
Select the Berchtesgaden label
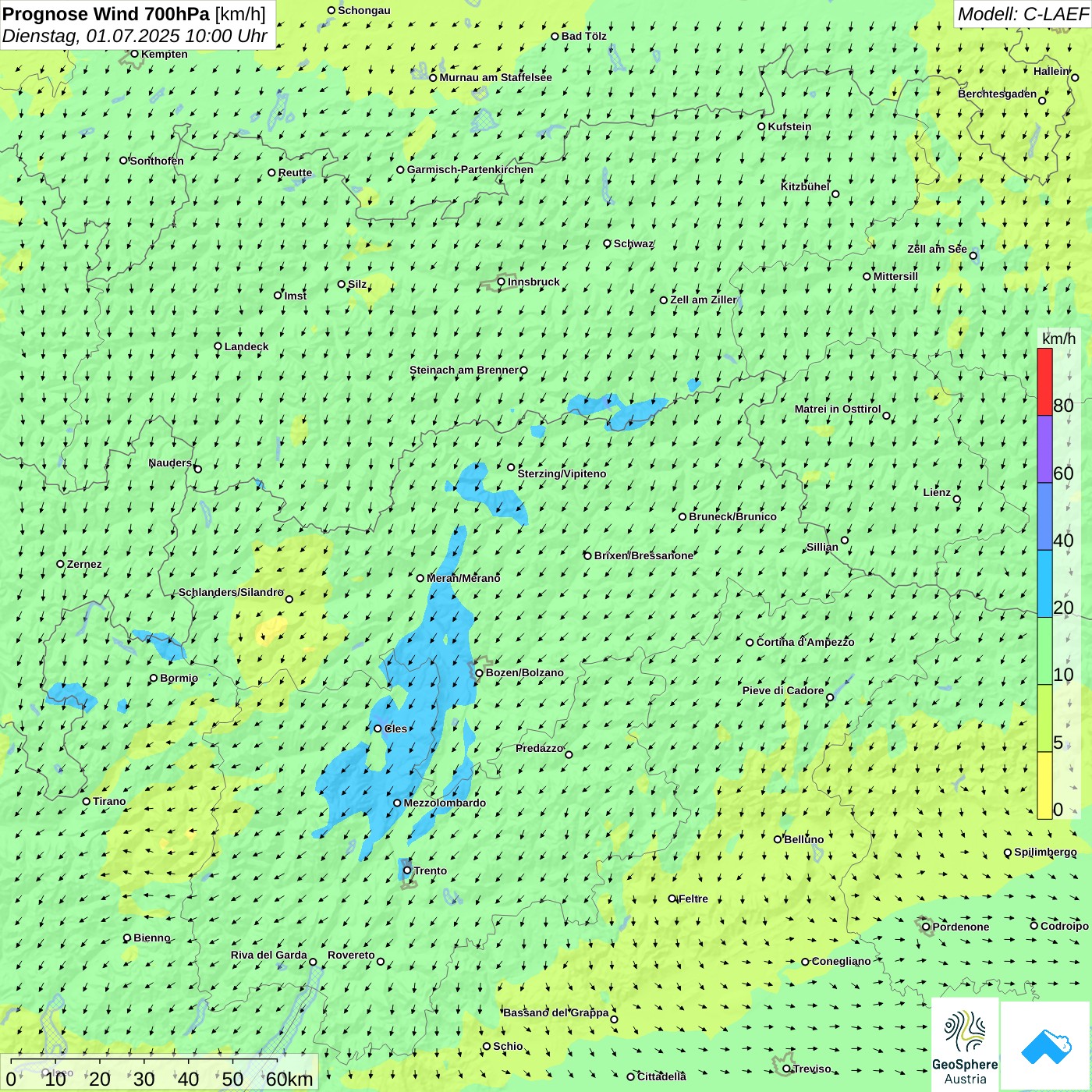coord(998,94)
